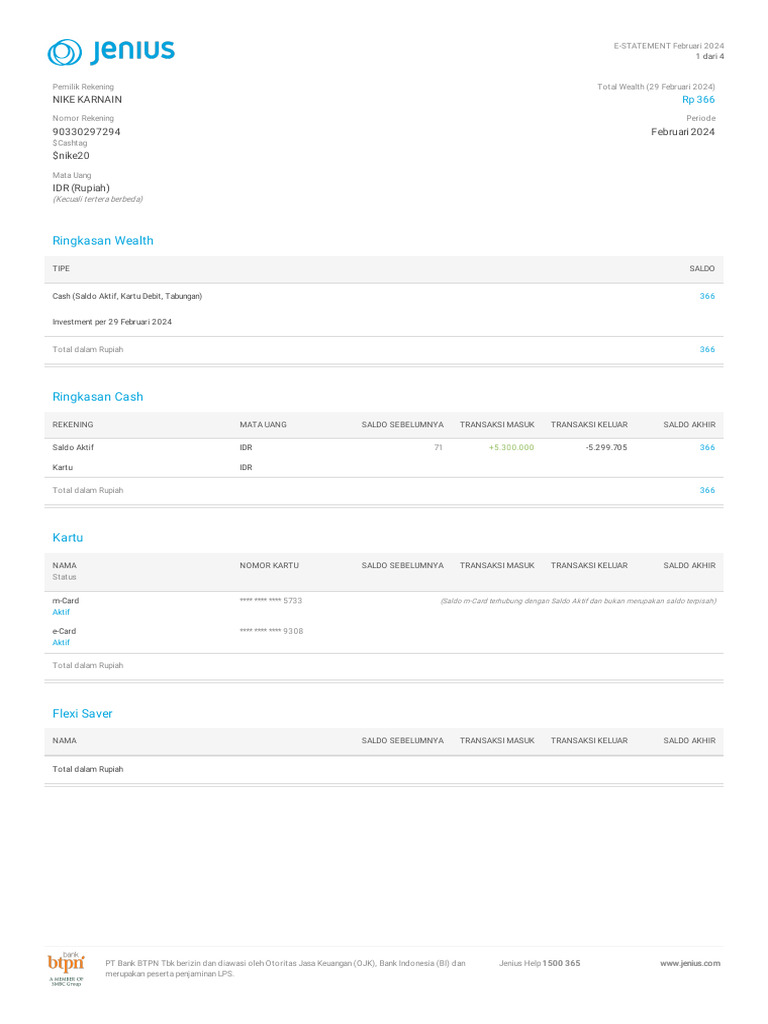Click the Saldo Aktif row label
Viewport: 768px width, 1024px height.
pos(73,448)
